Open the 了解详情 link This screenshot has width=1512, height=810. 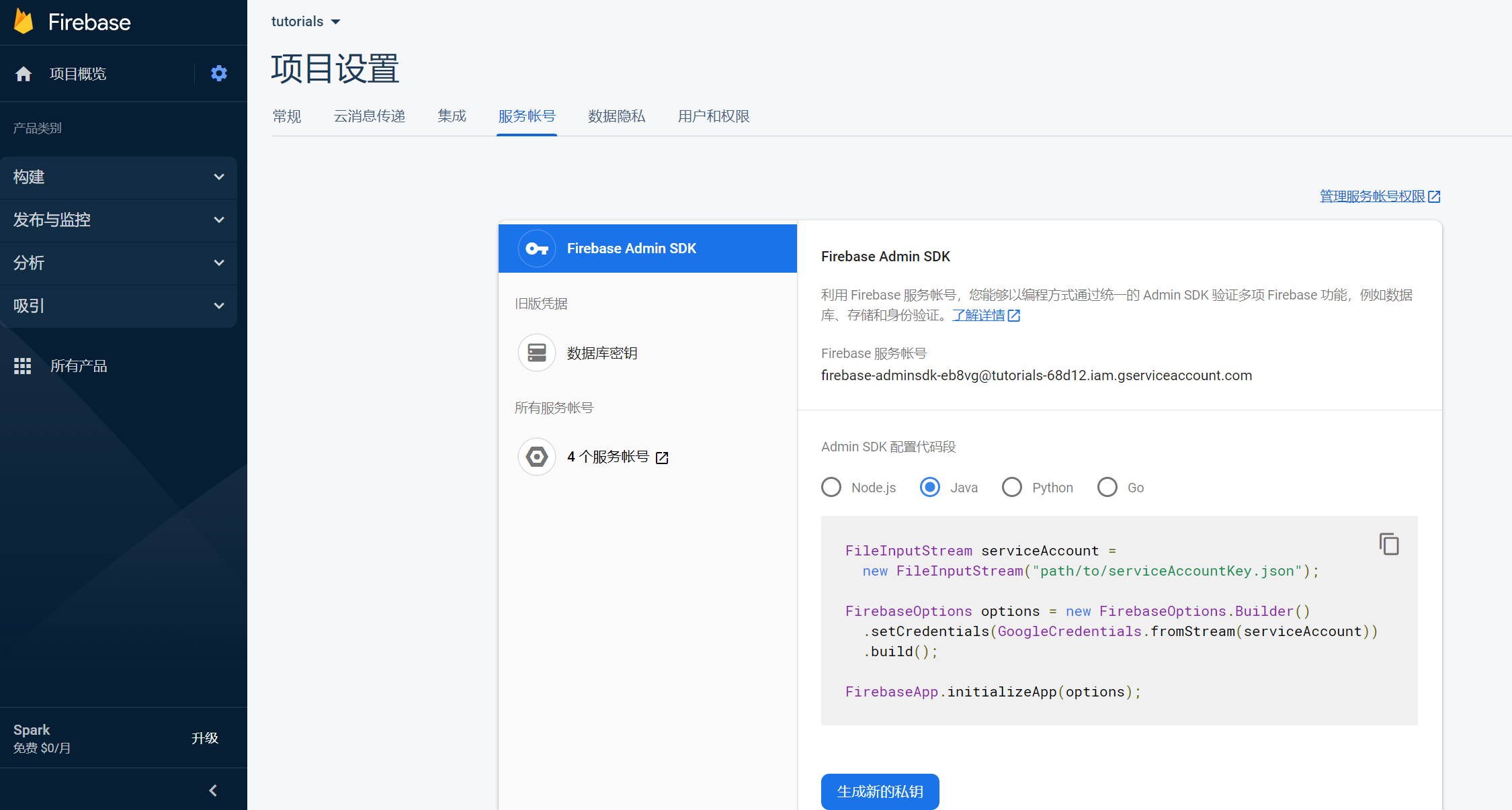point(978,315)
